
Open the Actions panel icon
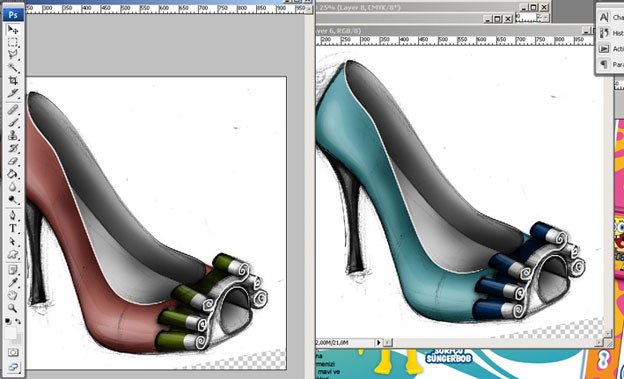pos(604,49)
